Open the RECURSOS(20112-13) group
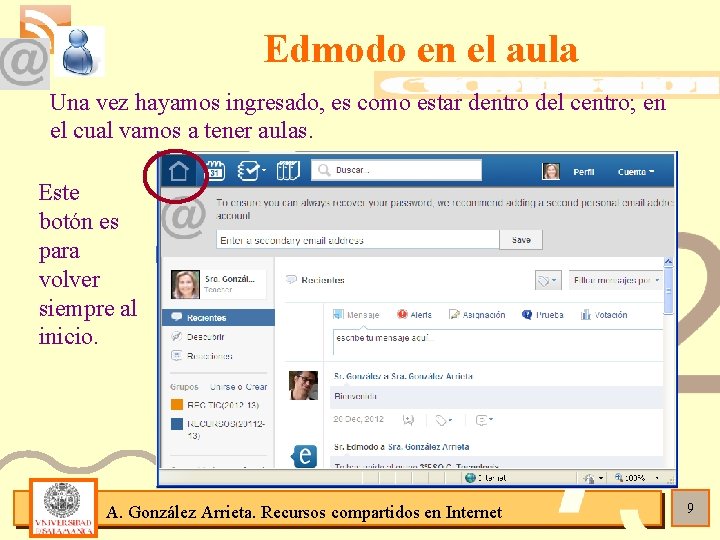Screen dimensions: 720x540 tap(226, 429)
